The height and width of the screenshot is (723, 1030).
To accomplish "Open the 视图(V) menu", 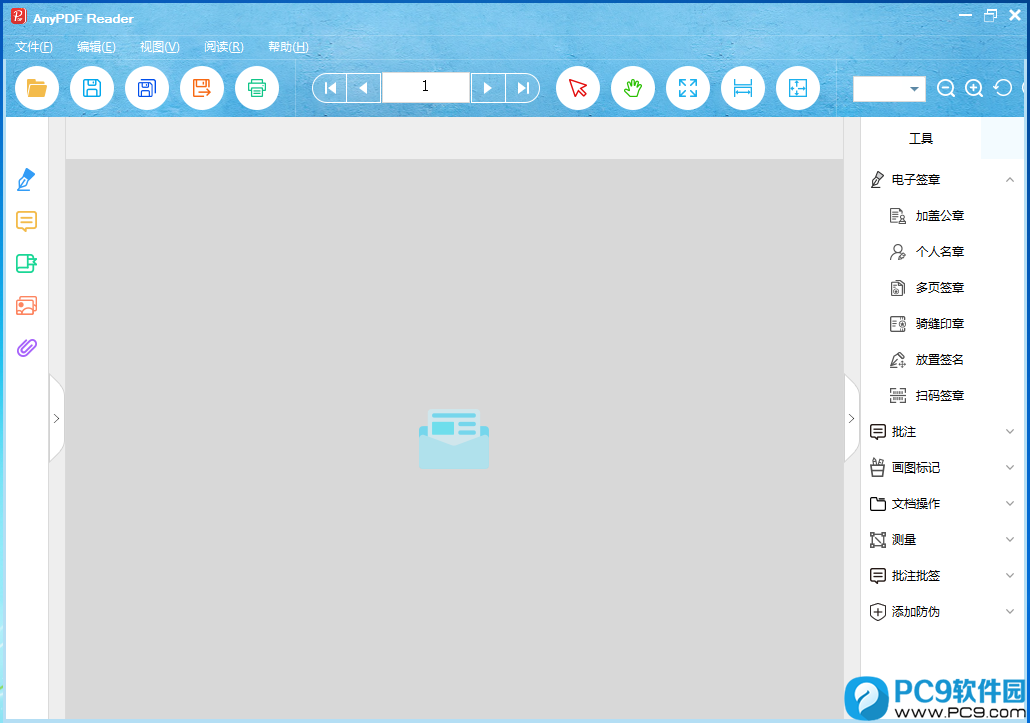I will point(160,47).
